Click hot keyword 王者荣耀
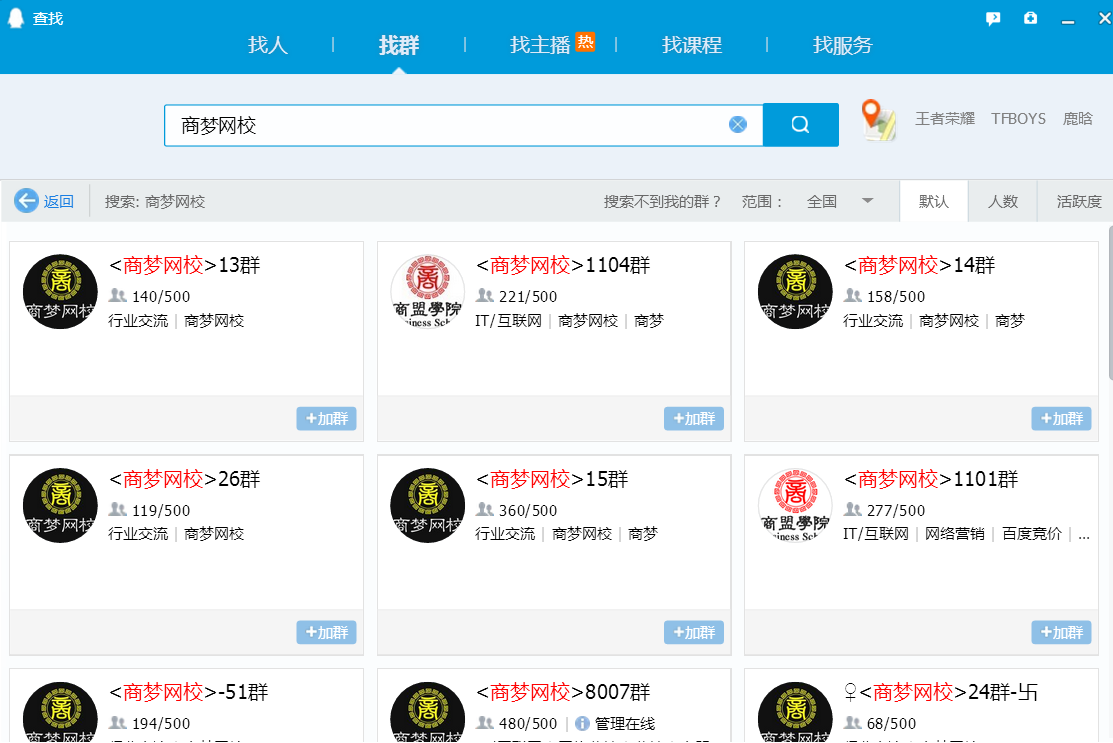1113x743 pixels. coord(945,119)
